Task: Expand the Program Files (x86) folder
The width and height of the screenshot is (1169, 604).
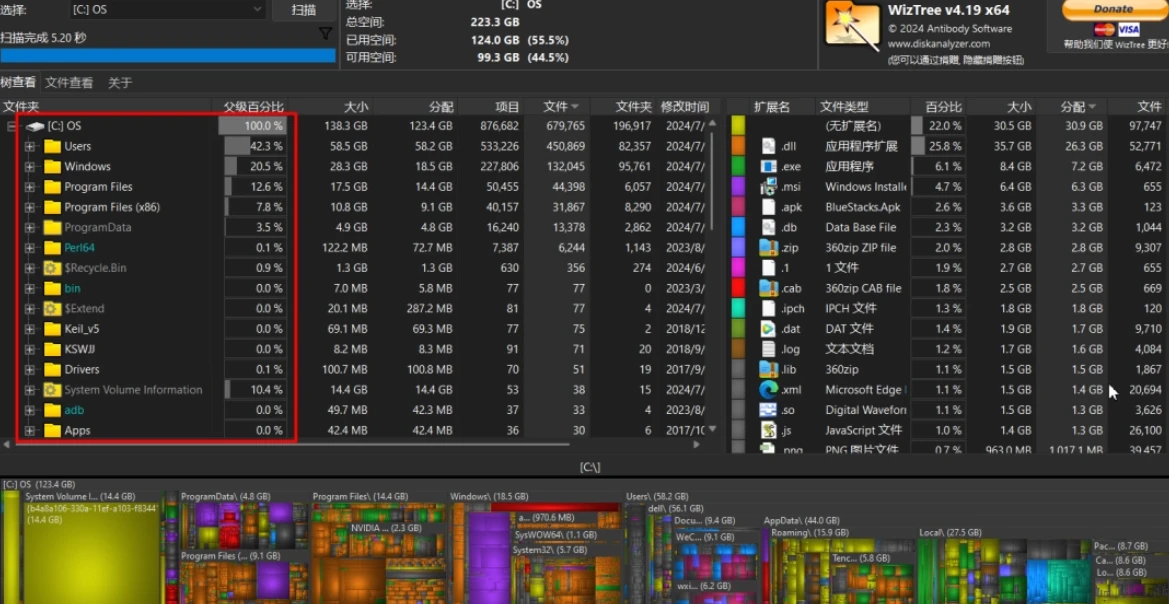Action: (30, 208)
